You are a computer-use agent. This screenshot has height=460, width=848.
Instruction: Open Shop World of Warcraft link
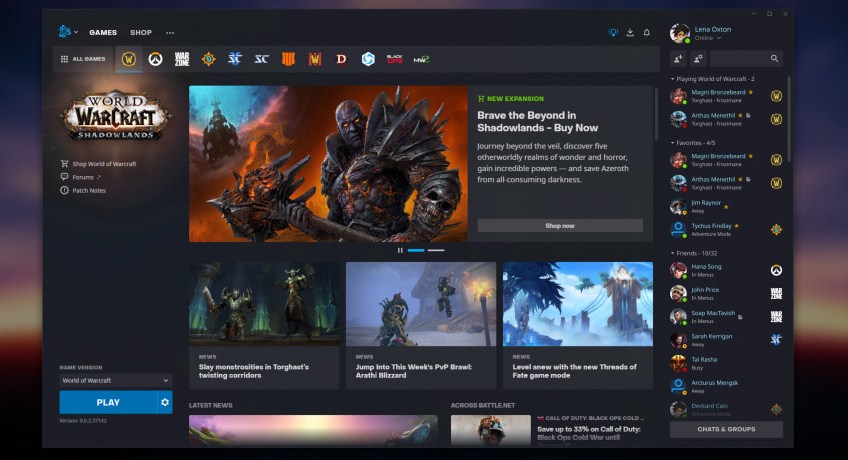point(98,164)
